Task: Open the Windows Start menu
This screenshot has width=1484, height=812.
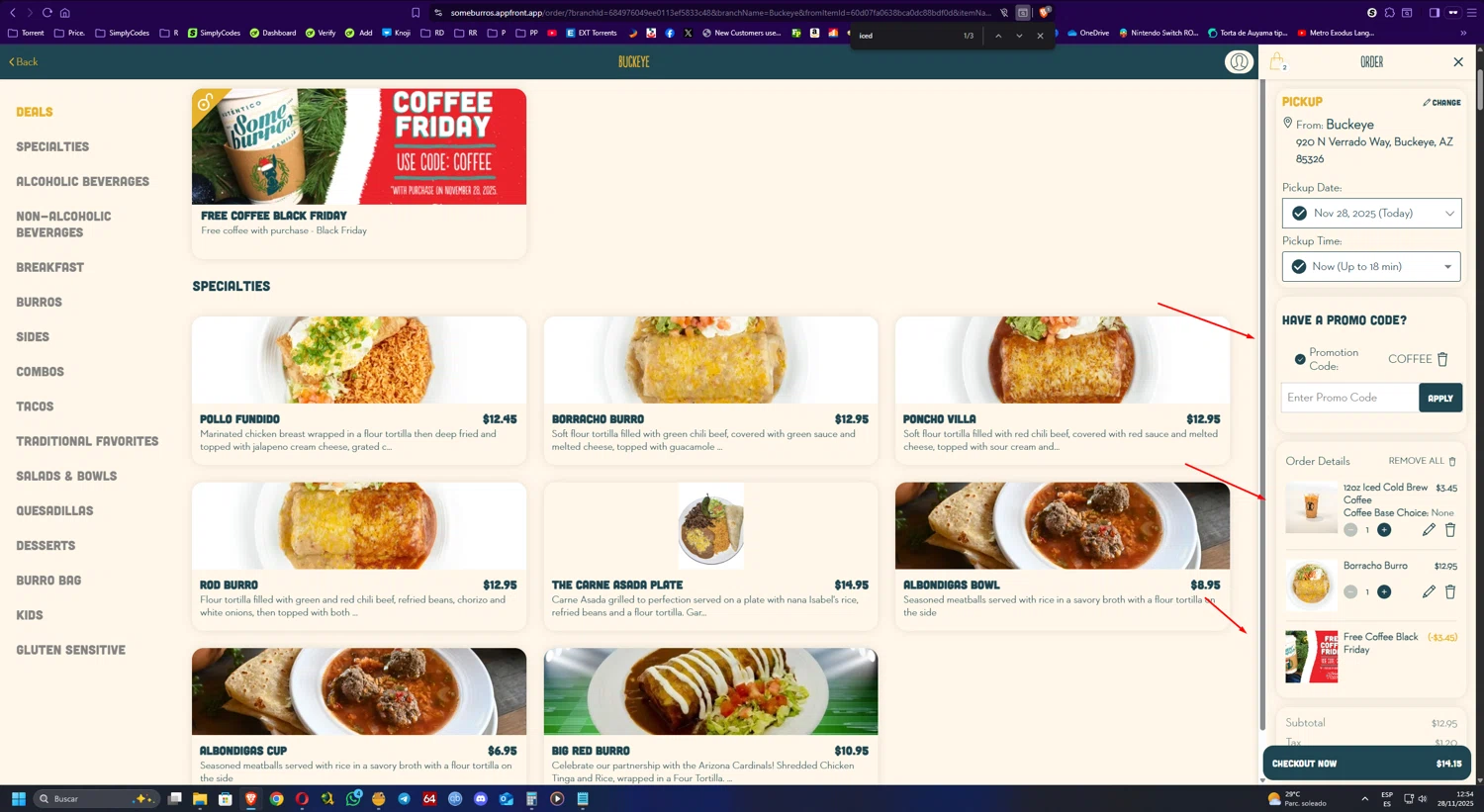Action: tap(18, 798)
